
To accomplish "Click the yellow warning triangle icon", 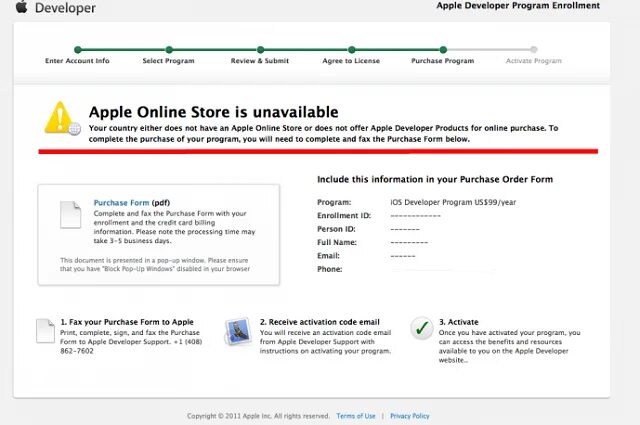I will [x=61, y=118].
